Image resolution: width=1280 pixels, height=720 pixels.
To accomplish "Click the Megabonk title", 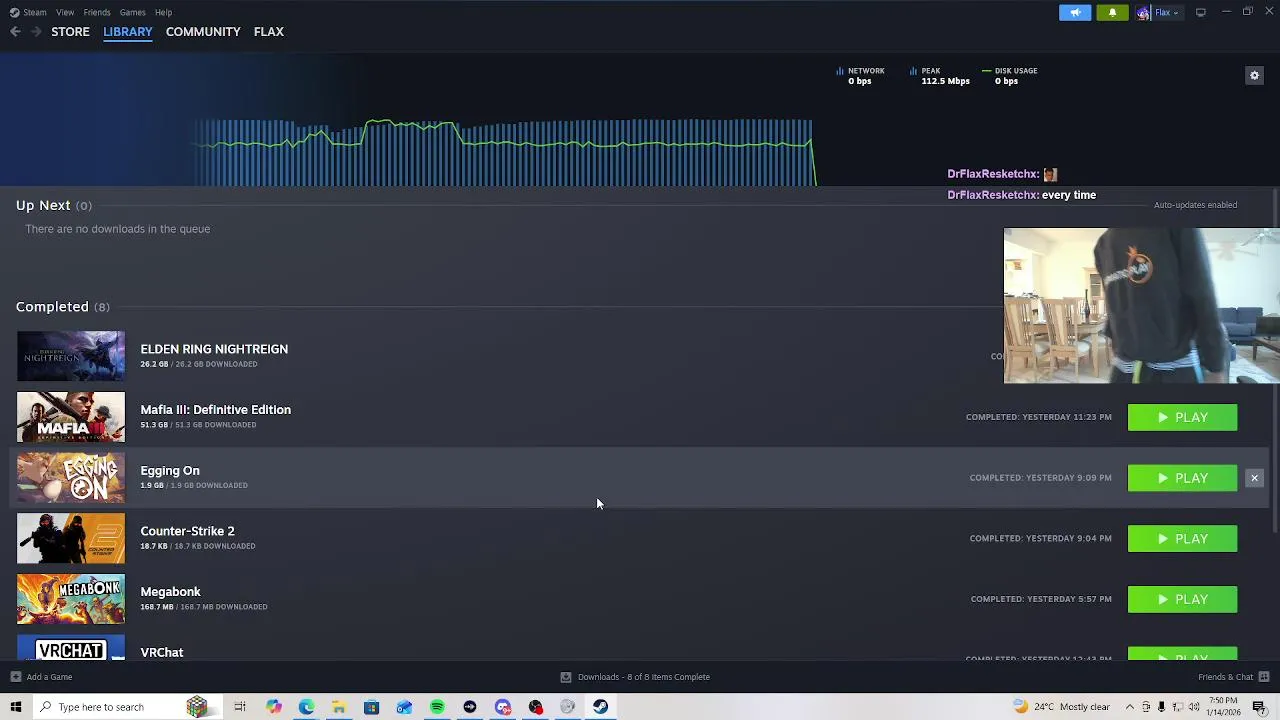I will coord(170,592).
